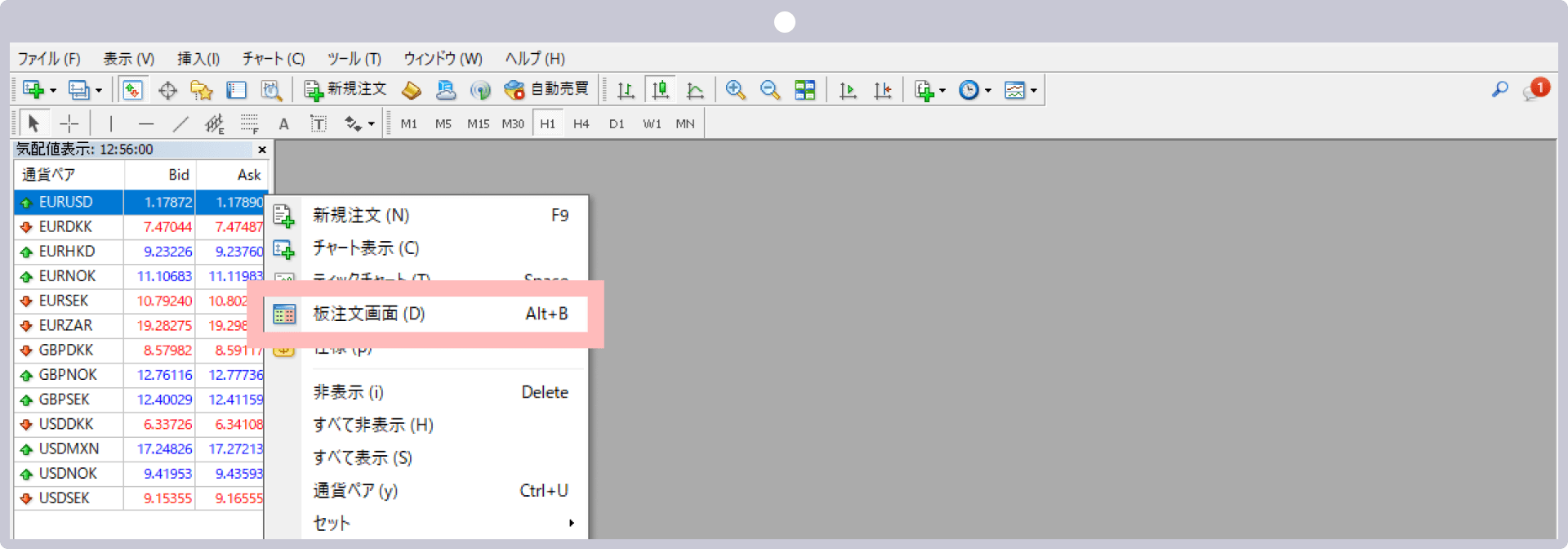Toggle the Candlestick chart type button
The width and height of the screenshot is (1568, 549).
point(660,90)
